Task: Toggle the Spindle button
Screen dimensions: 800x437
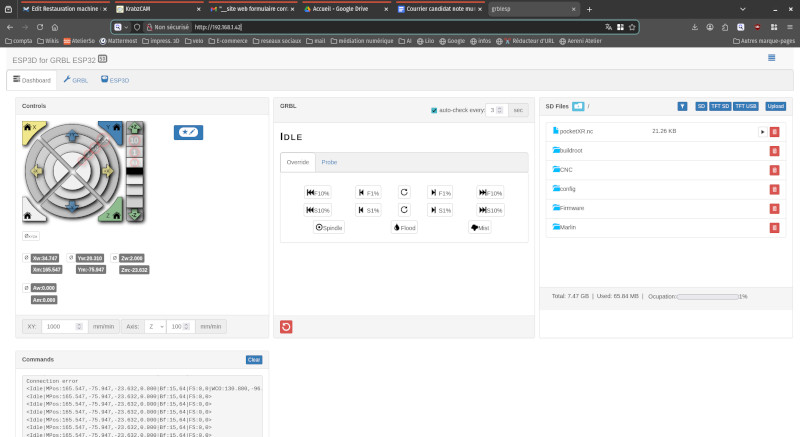Action: pyautogui.click(x=329, y=228)
